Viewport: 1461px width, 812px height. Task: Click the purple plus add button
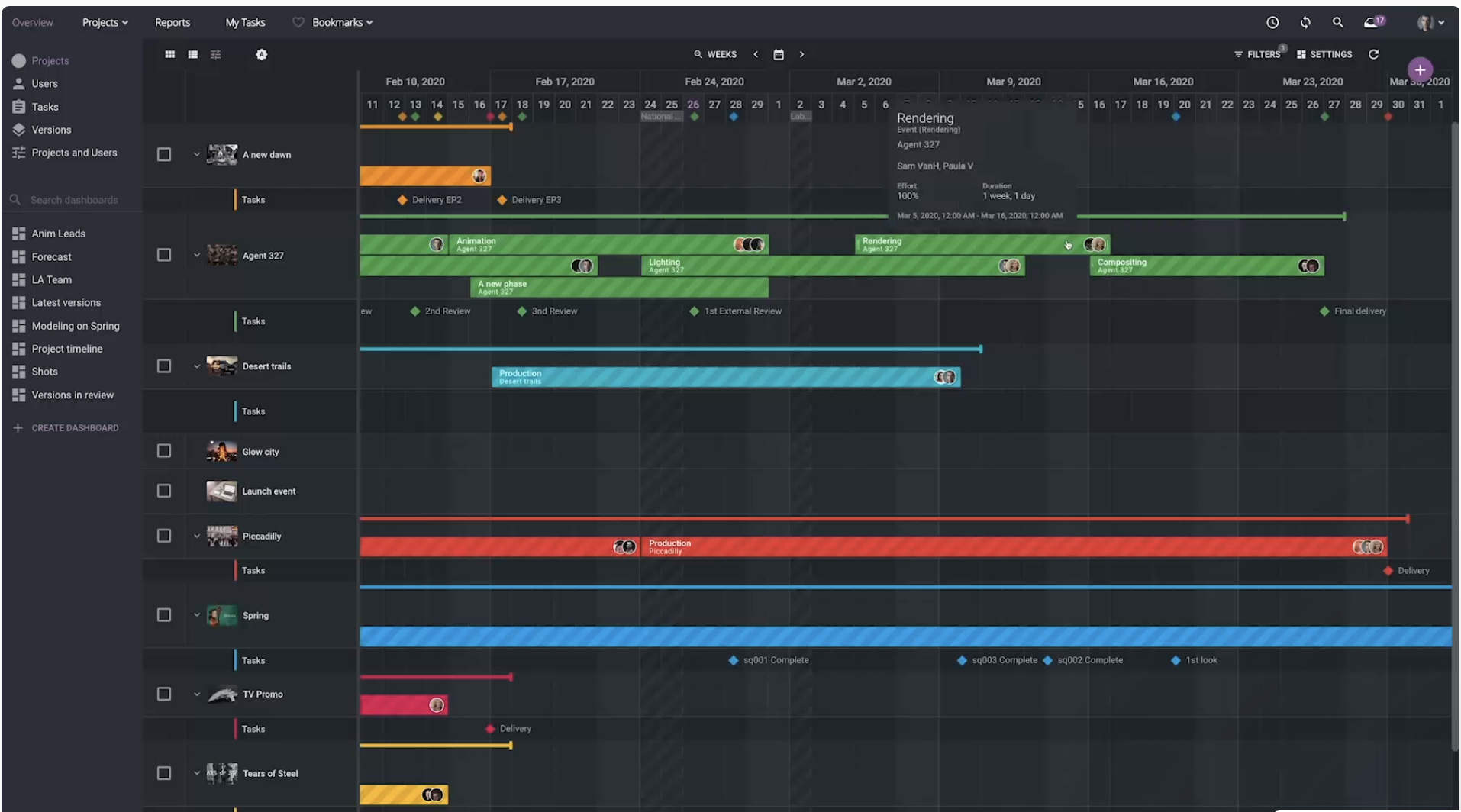tap(1419, 70)
